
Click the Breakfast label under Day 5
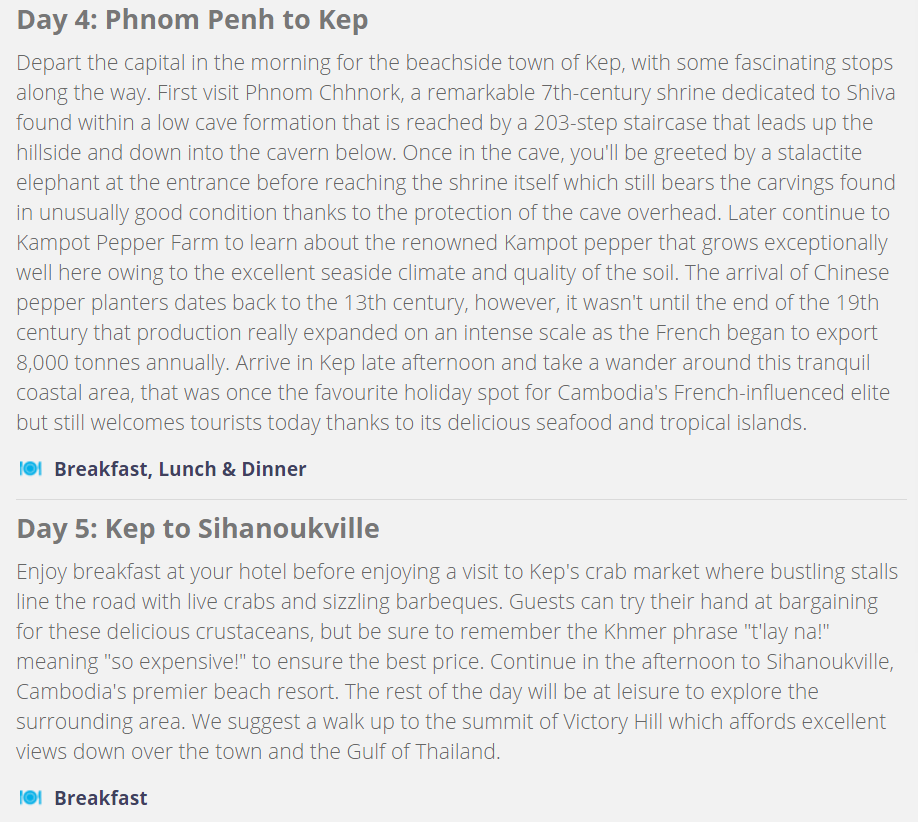[x=101, y=798]
